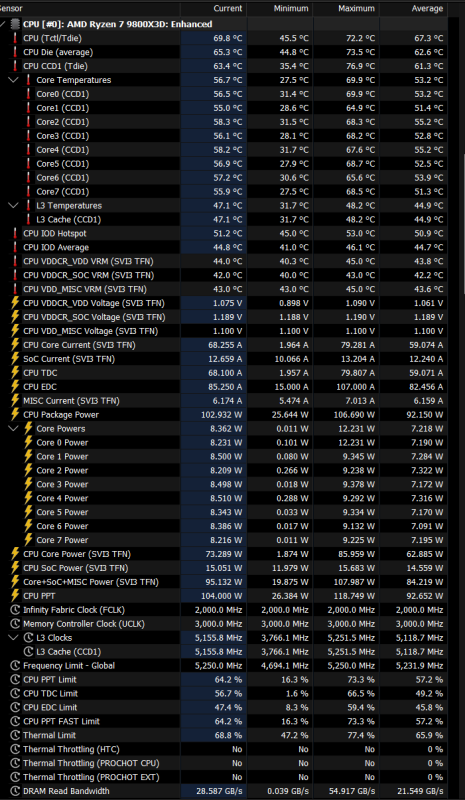This screenshot has width=465, height=800.
Task: Click lightning icon beside Core Powers
Action: (x=29, y=429)
